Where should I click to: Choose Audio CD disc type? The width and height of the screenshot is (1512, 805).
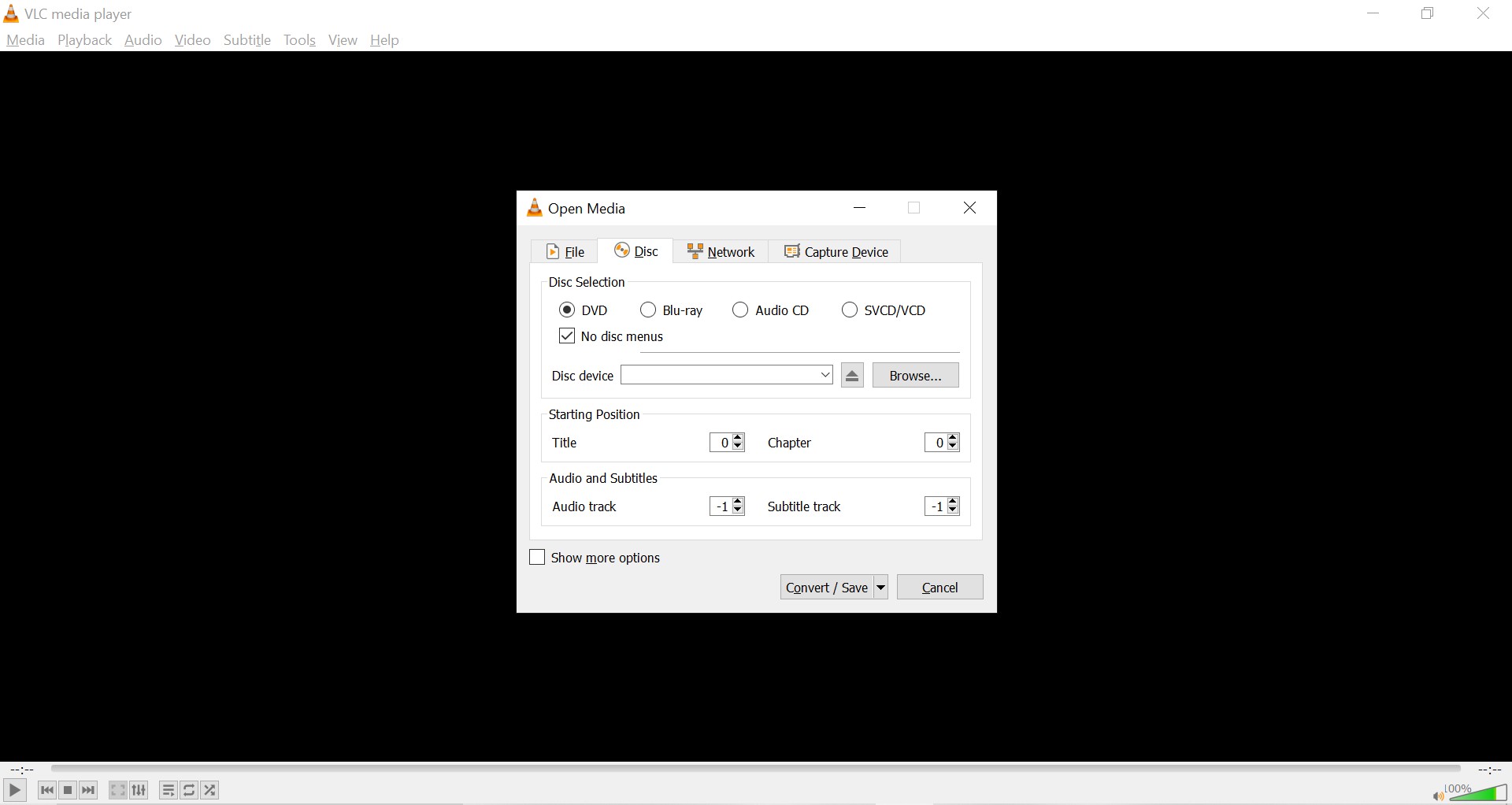[740, 310]
